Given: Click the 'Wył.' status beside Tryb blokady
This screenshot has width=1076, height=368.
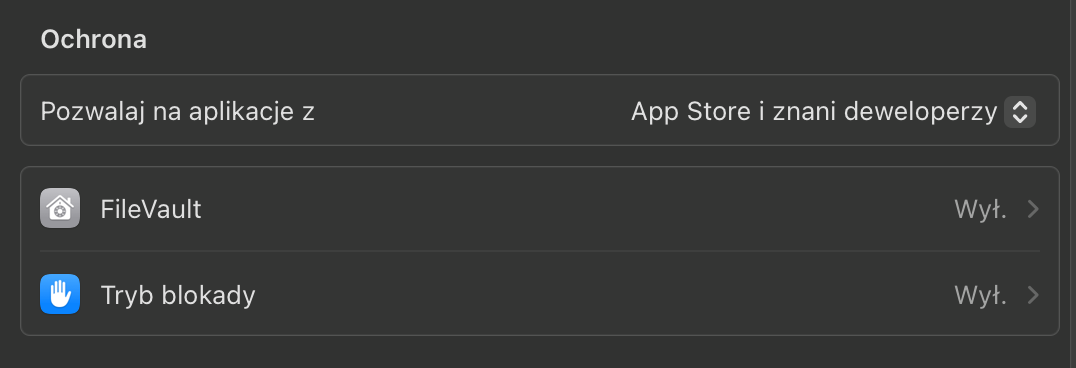Looking at the screenshot, I should pos(981,295).
